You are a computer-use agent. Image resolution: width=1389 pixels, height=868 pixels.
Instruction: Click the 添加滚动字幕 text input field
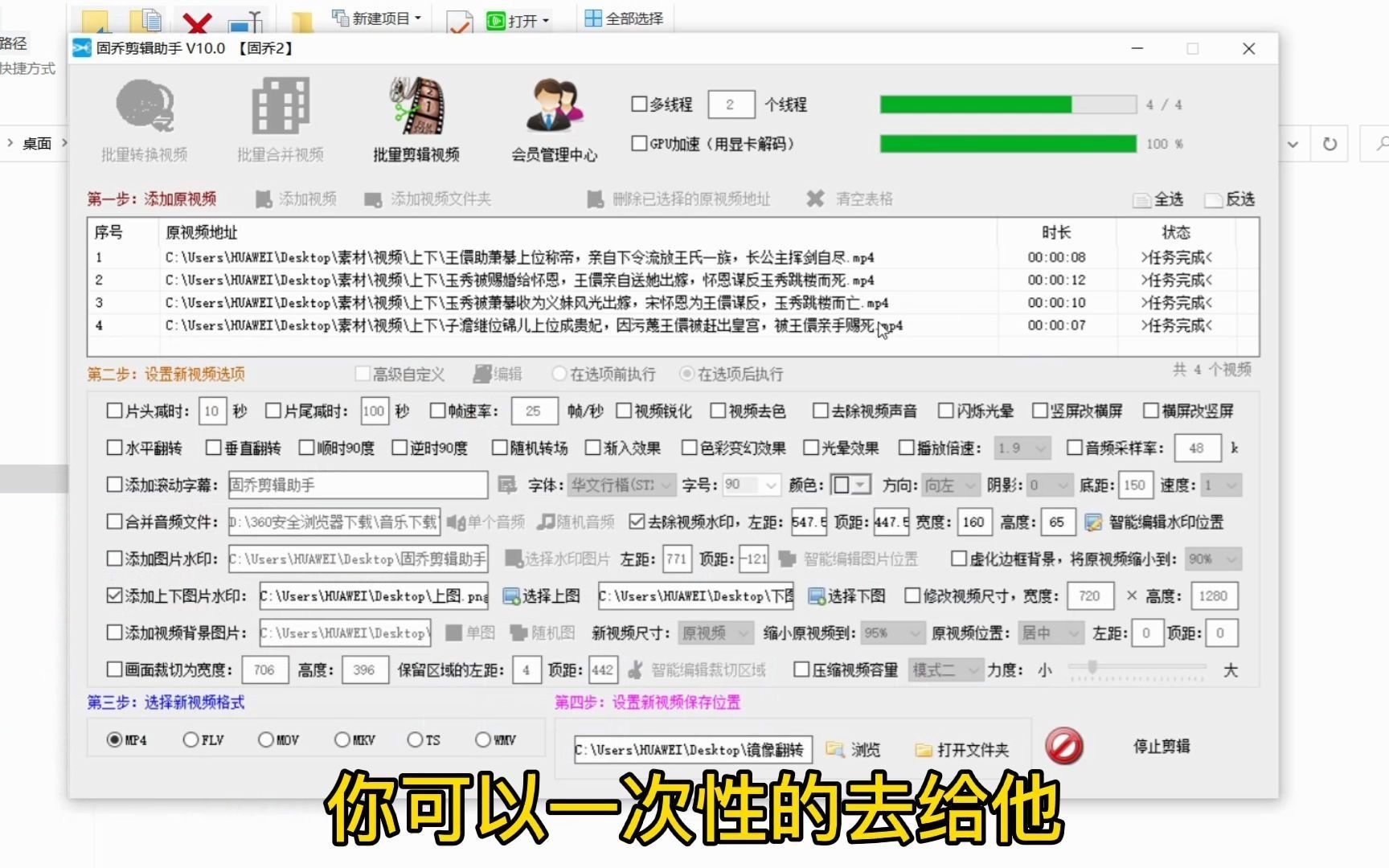358,485
